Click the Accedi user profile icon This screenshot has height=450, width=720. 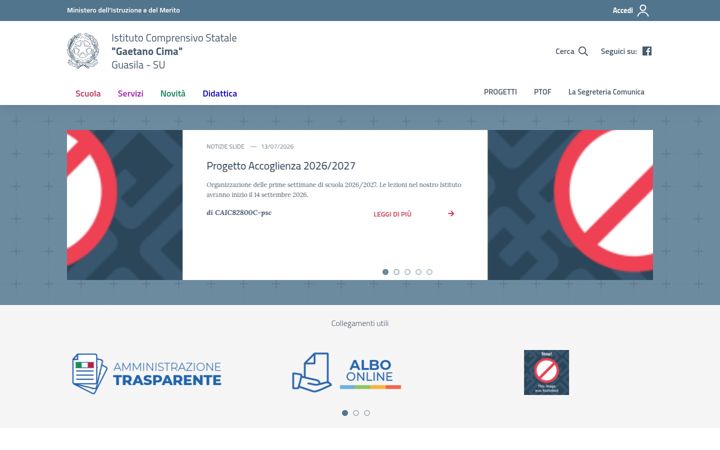(643, 10)
